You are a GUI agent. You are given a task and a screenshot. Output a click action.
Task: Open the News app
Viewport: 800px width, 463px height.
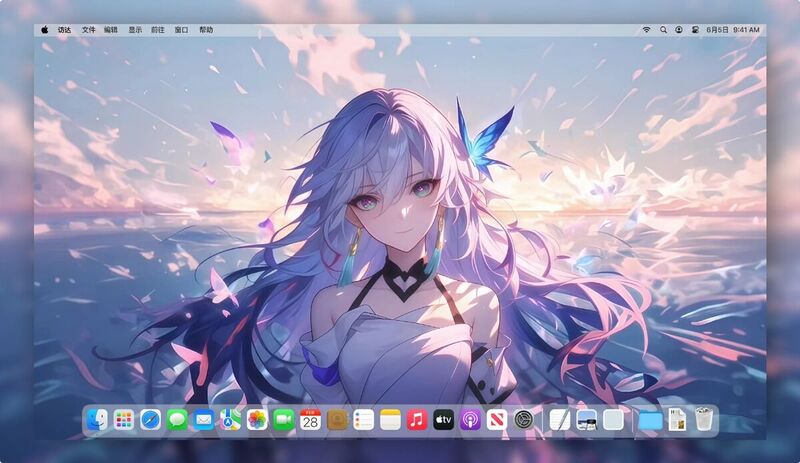click(497, 420)
